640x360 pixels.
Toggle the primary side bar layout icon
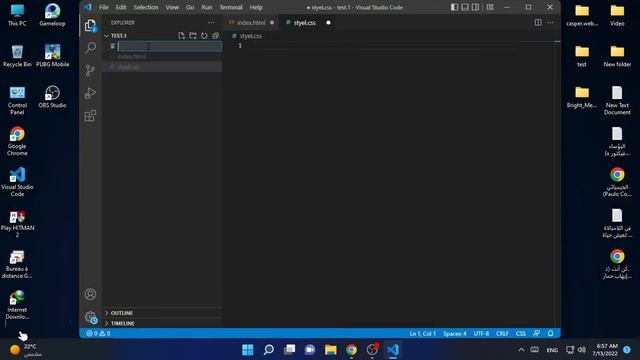[x=454, y=7]
